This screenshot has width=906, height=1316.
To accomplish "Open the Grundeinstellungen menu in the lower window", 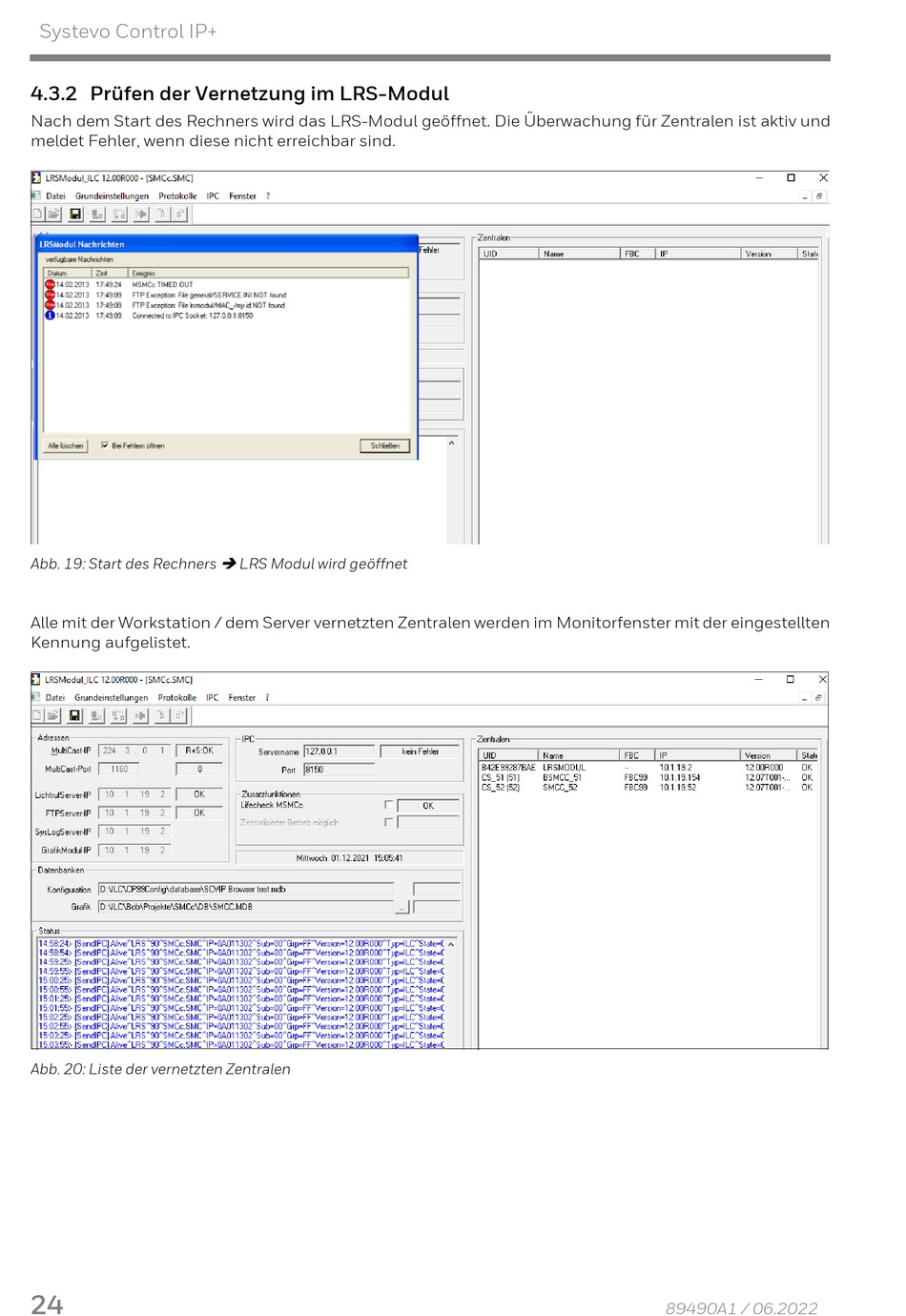I will [x=112, y=698].
